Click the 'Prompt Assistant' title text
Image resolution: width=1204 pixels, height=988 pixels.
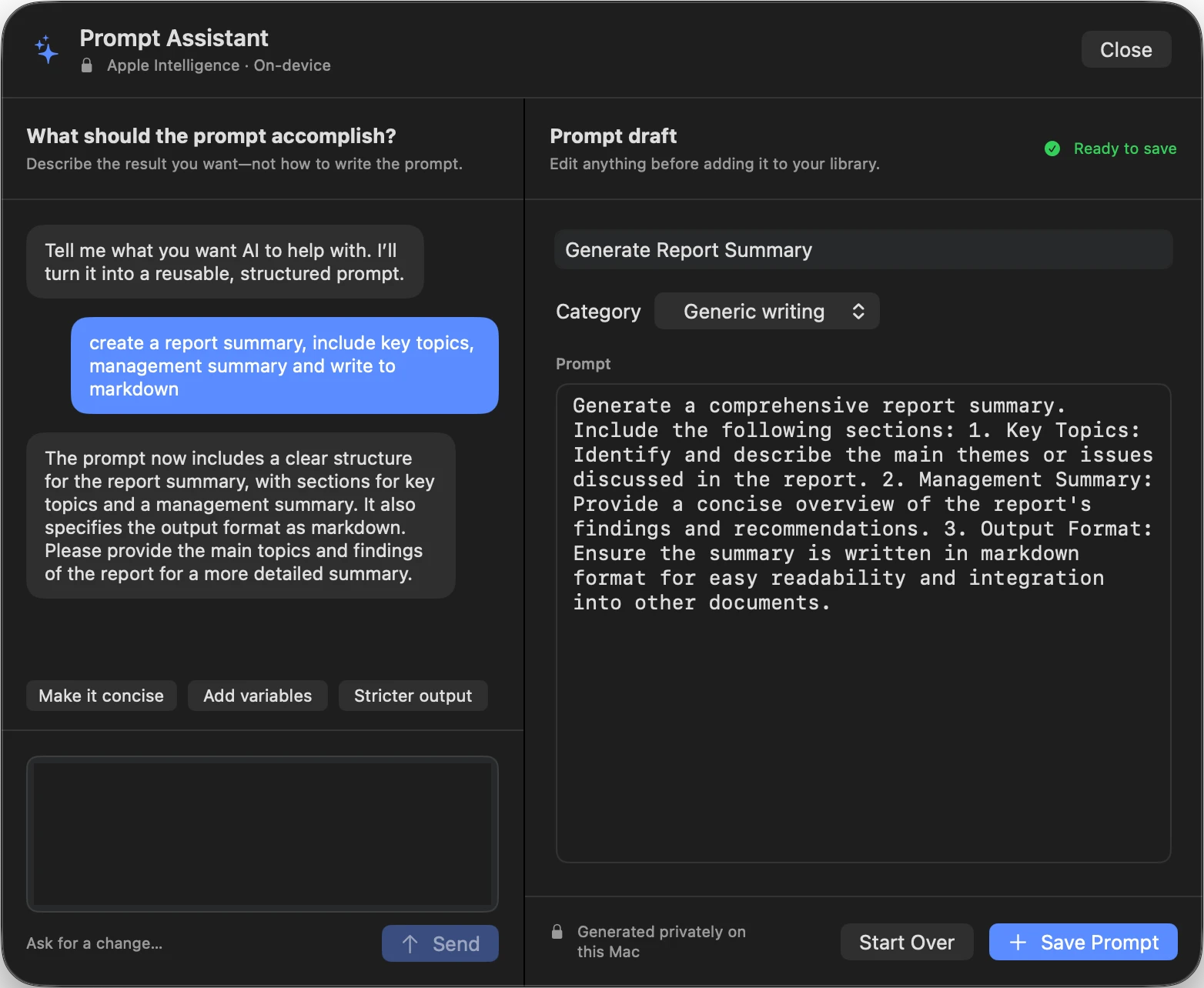pyautogui.click(x=174, y=38)
